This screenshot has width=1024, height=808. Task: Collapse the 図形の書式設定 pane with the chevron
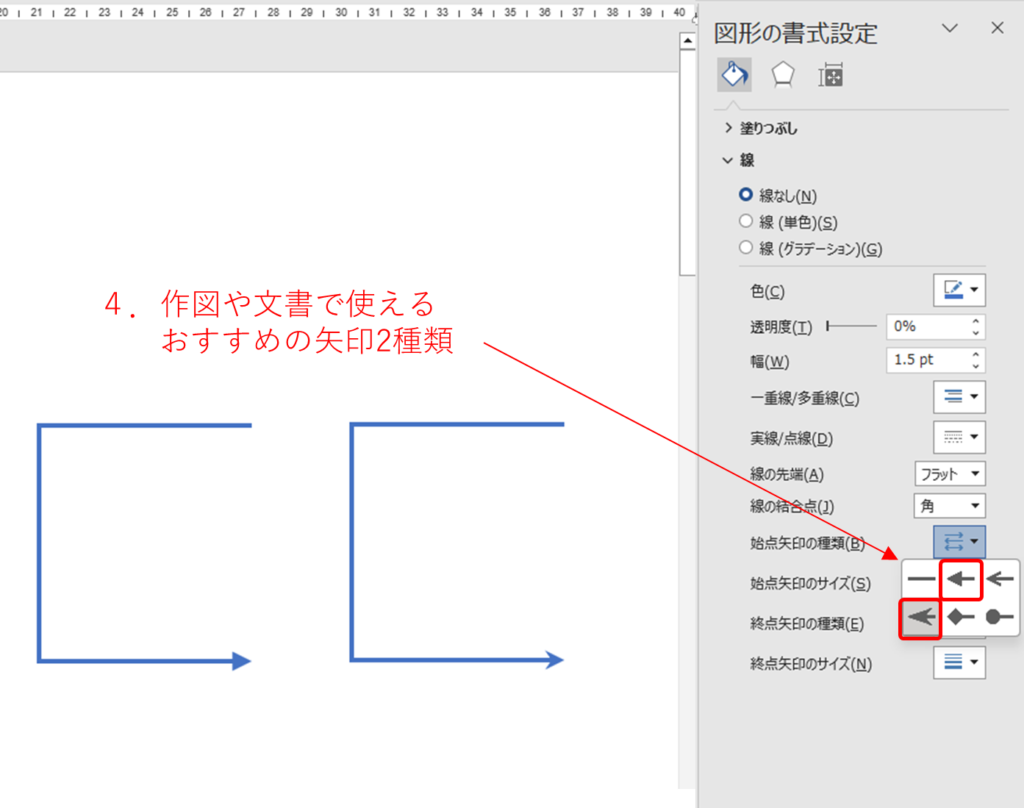(x=949, y=28)
